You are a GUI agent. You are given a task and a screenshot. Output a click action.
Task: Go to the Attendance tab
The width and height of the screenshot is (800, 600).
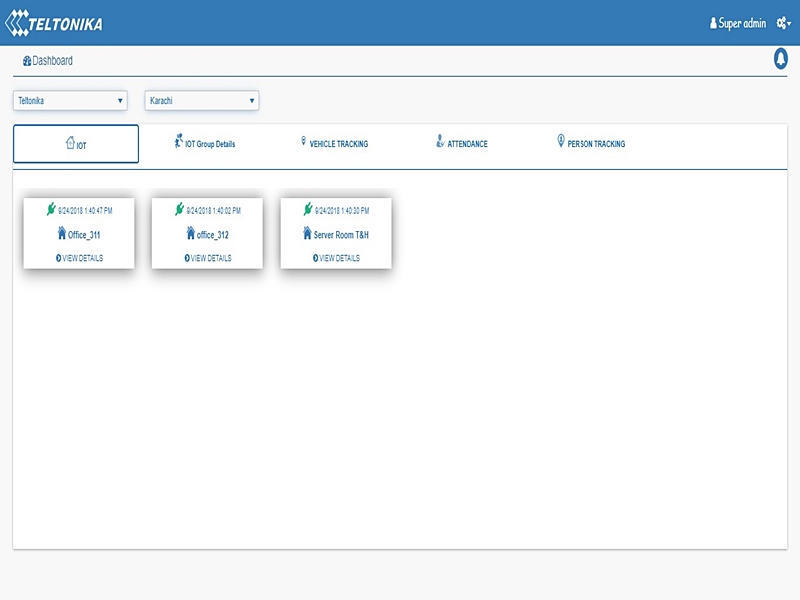coord(462,144)
